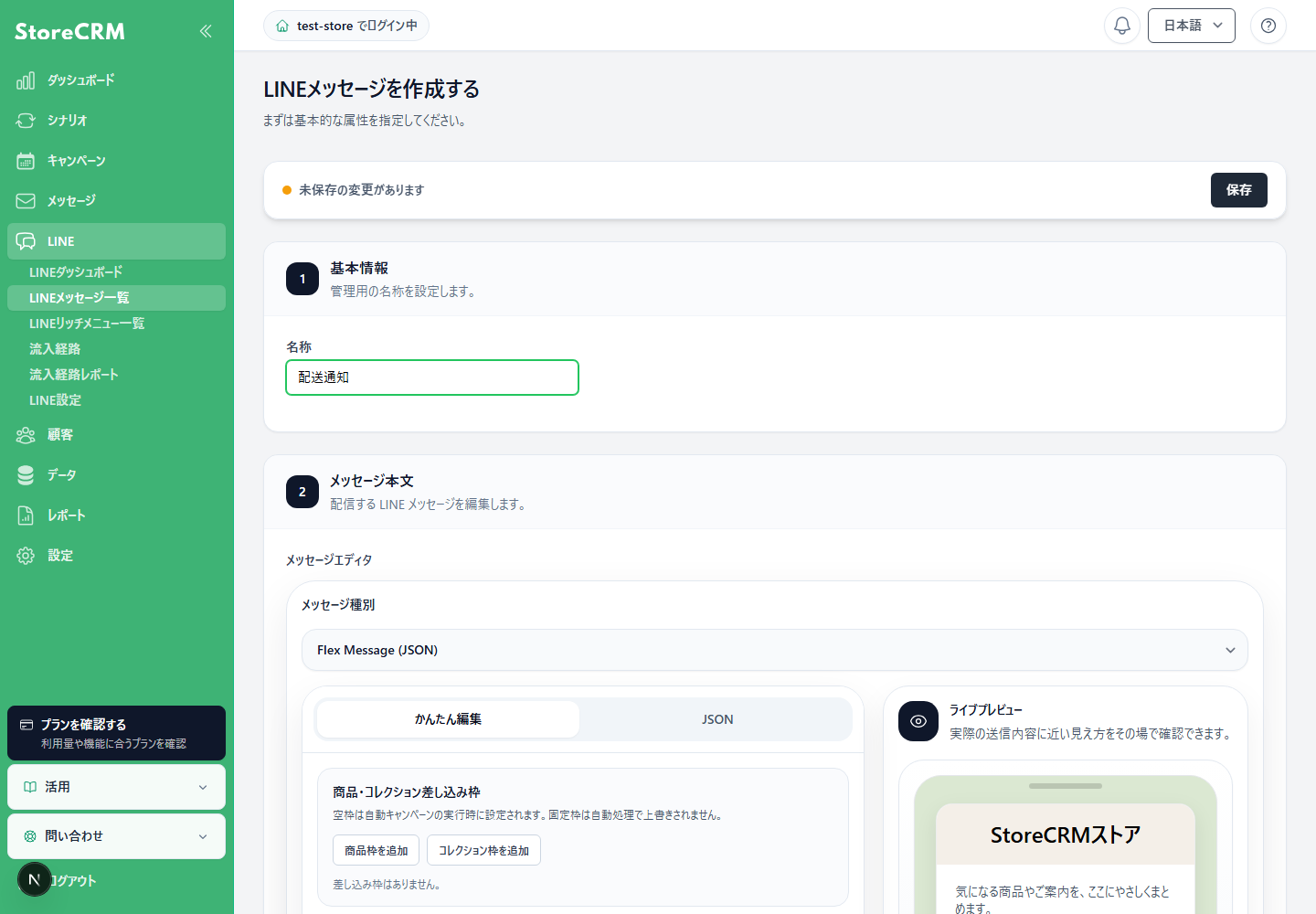The width and height of the screenshot is (1316, 914).
Task: Collapse the sidebar with double chevron icon
Action: tap(206, 31)
